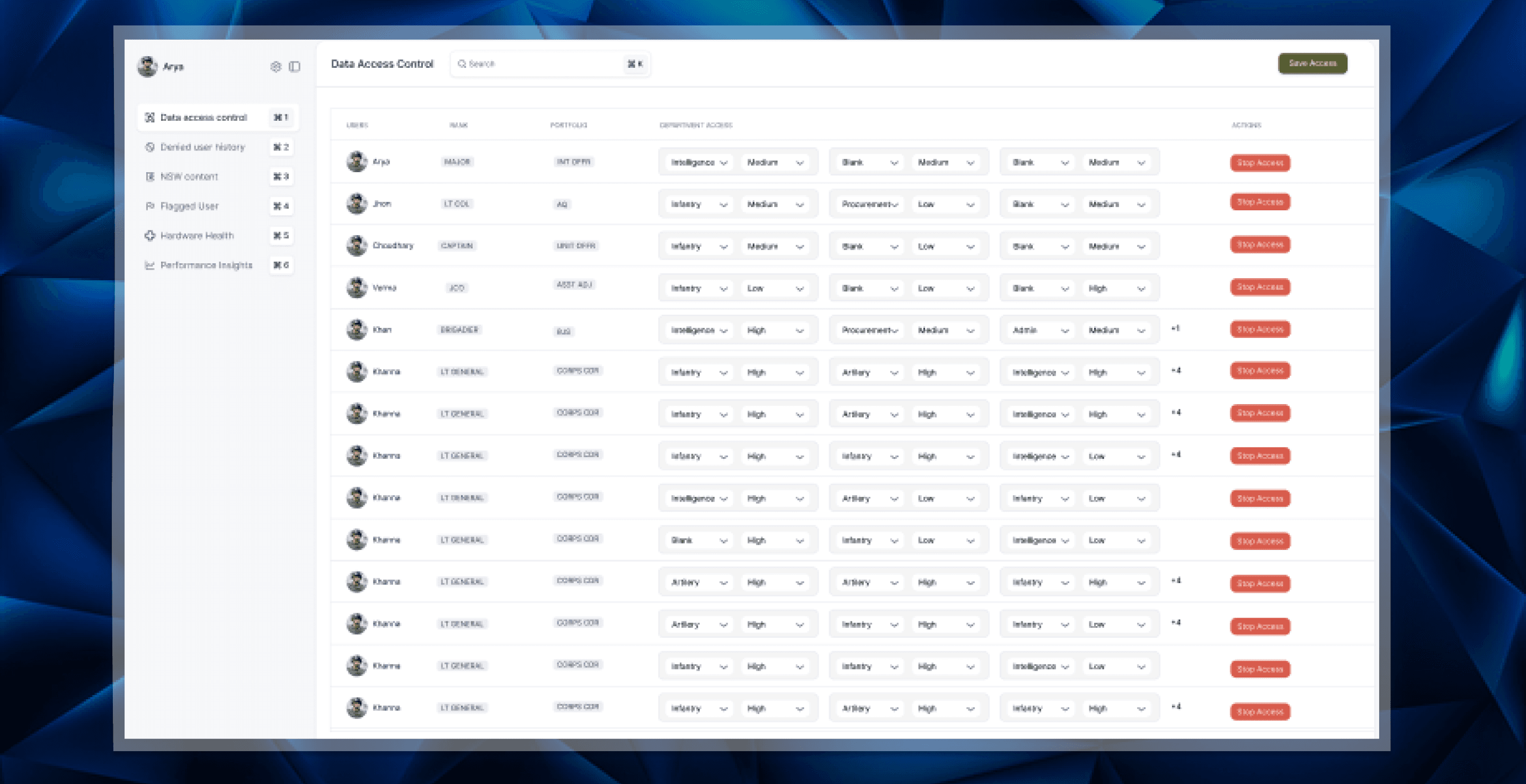
Task: Click the Data access control sidebar icon
Action: click(x=150, y=117)
